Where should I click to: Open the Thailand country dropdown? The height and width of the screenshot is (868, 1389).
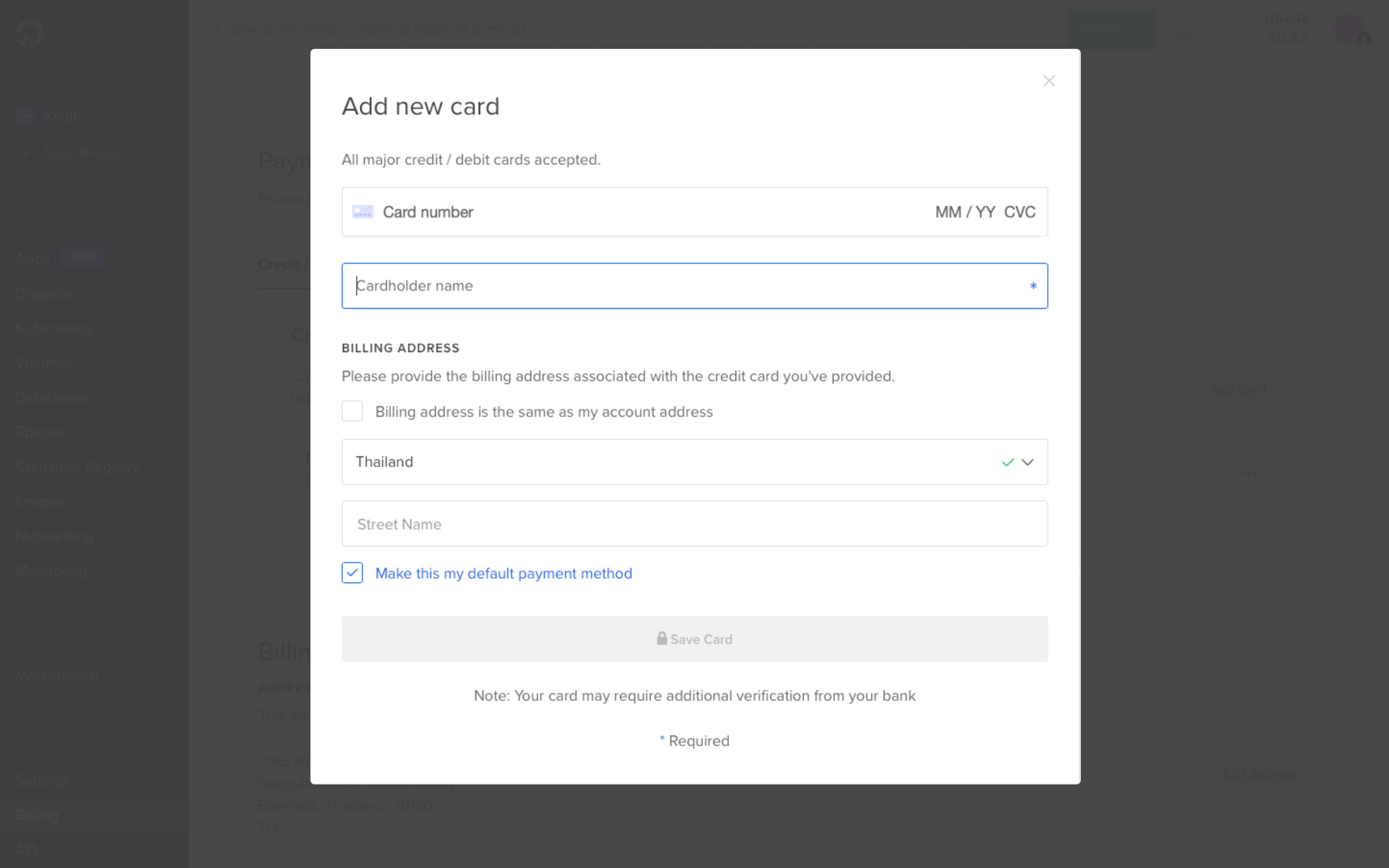click(x=694, y=462)
